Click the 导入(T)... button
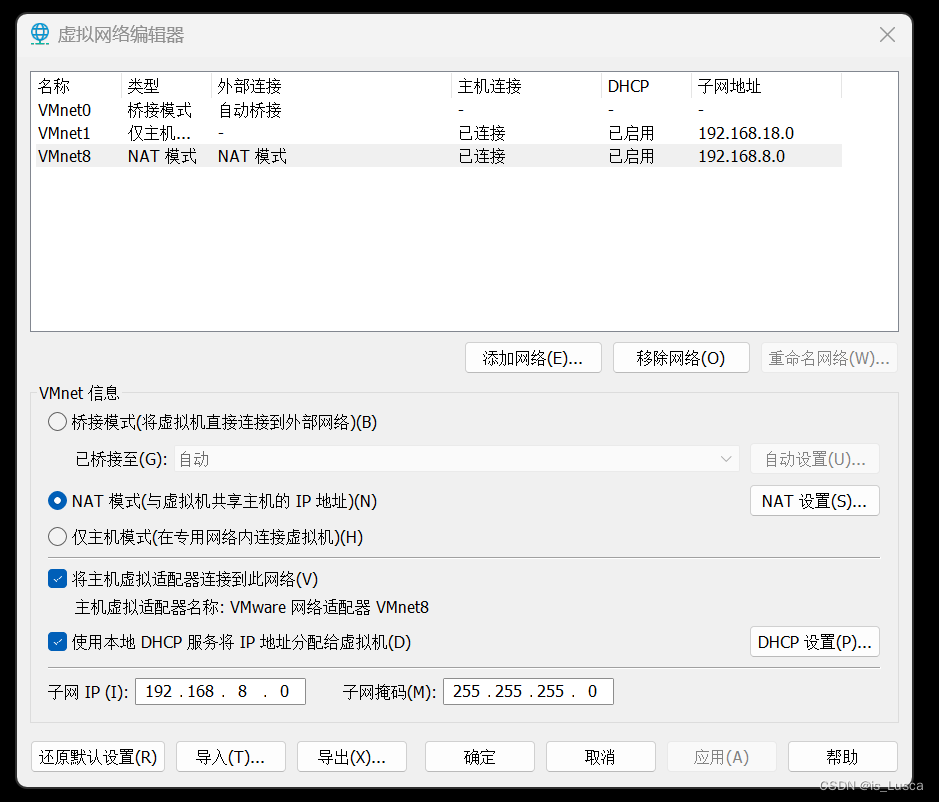Screen dimensions: 939x802 231,757
